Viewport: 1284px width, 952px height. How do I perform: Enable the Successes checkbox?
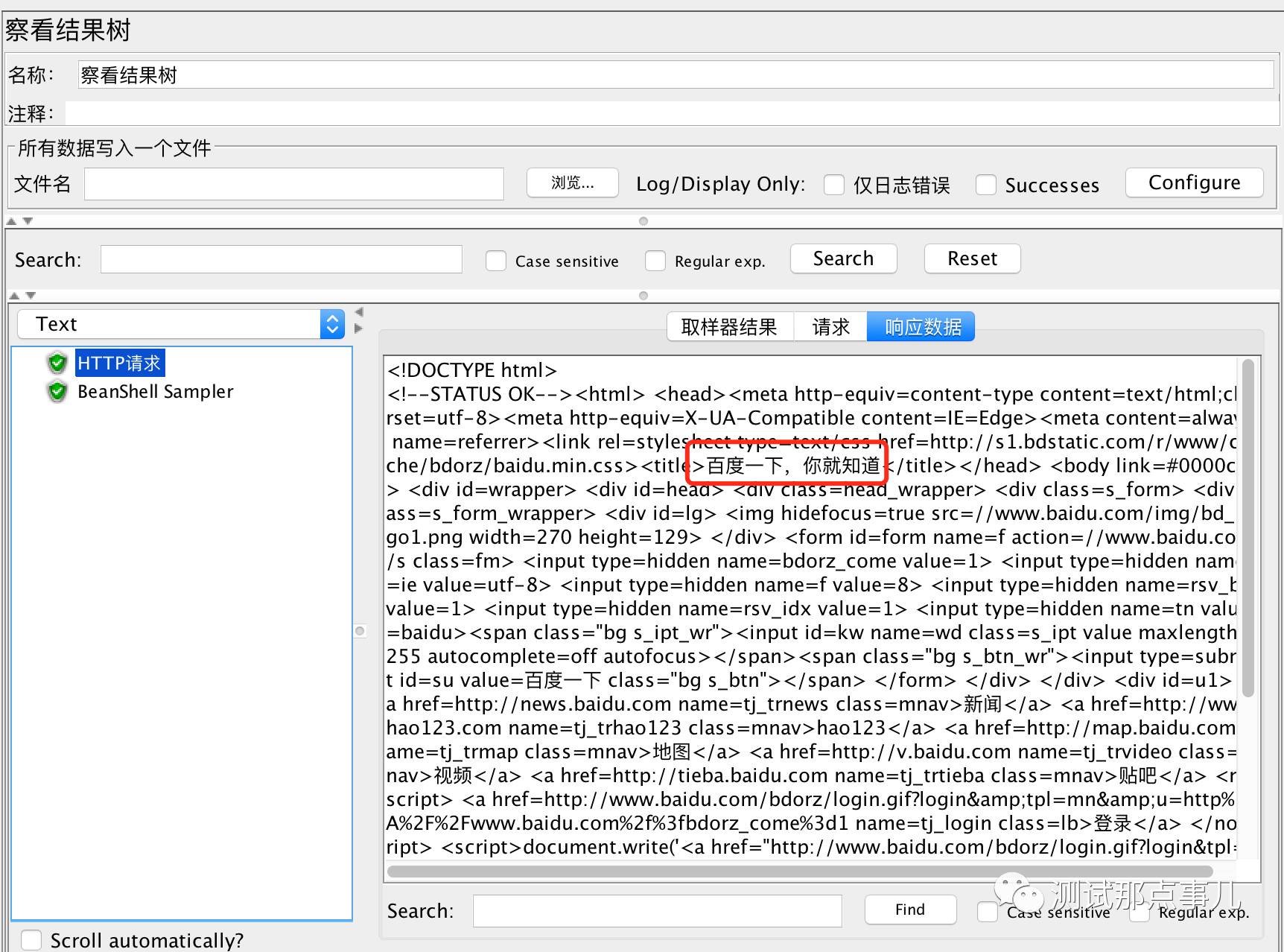coord(986,184)
